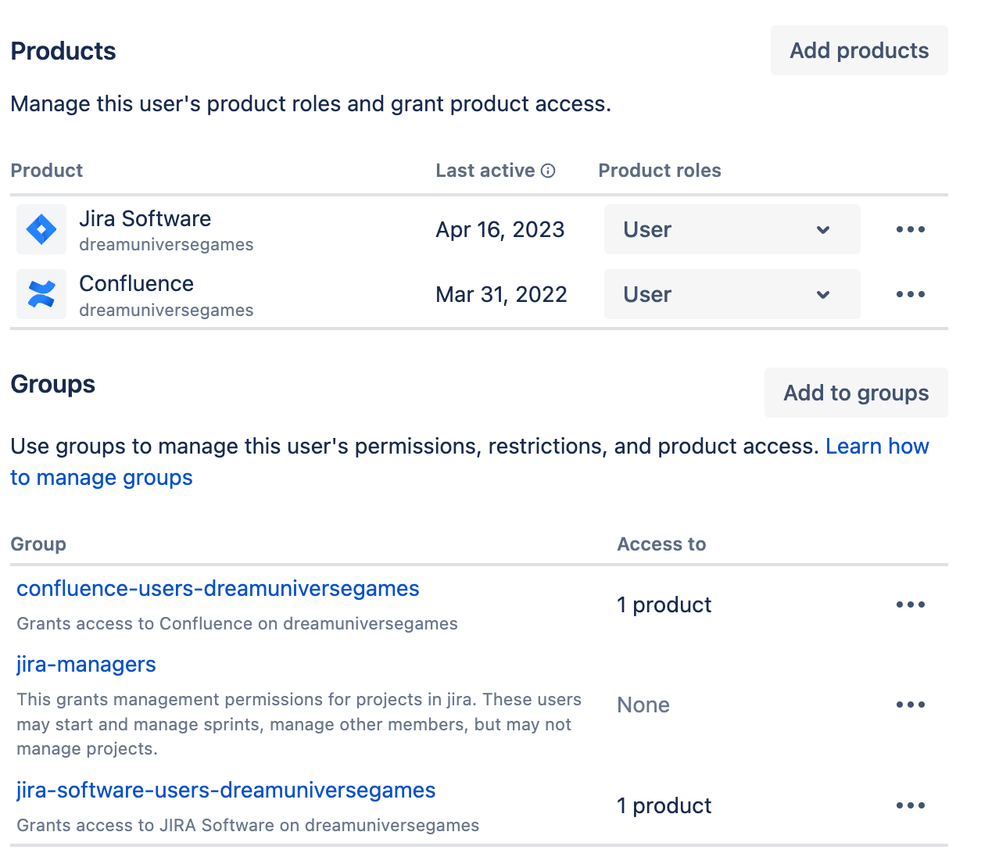Open the jira-managers group link

86,664
